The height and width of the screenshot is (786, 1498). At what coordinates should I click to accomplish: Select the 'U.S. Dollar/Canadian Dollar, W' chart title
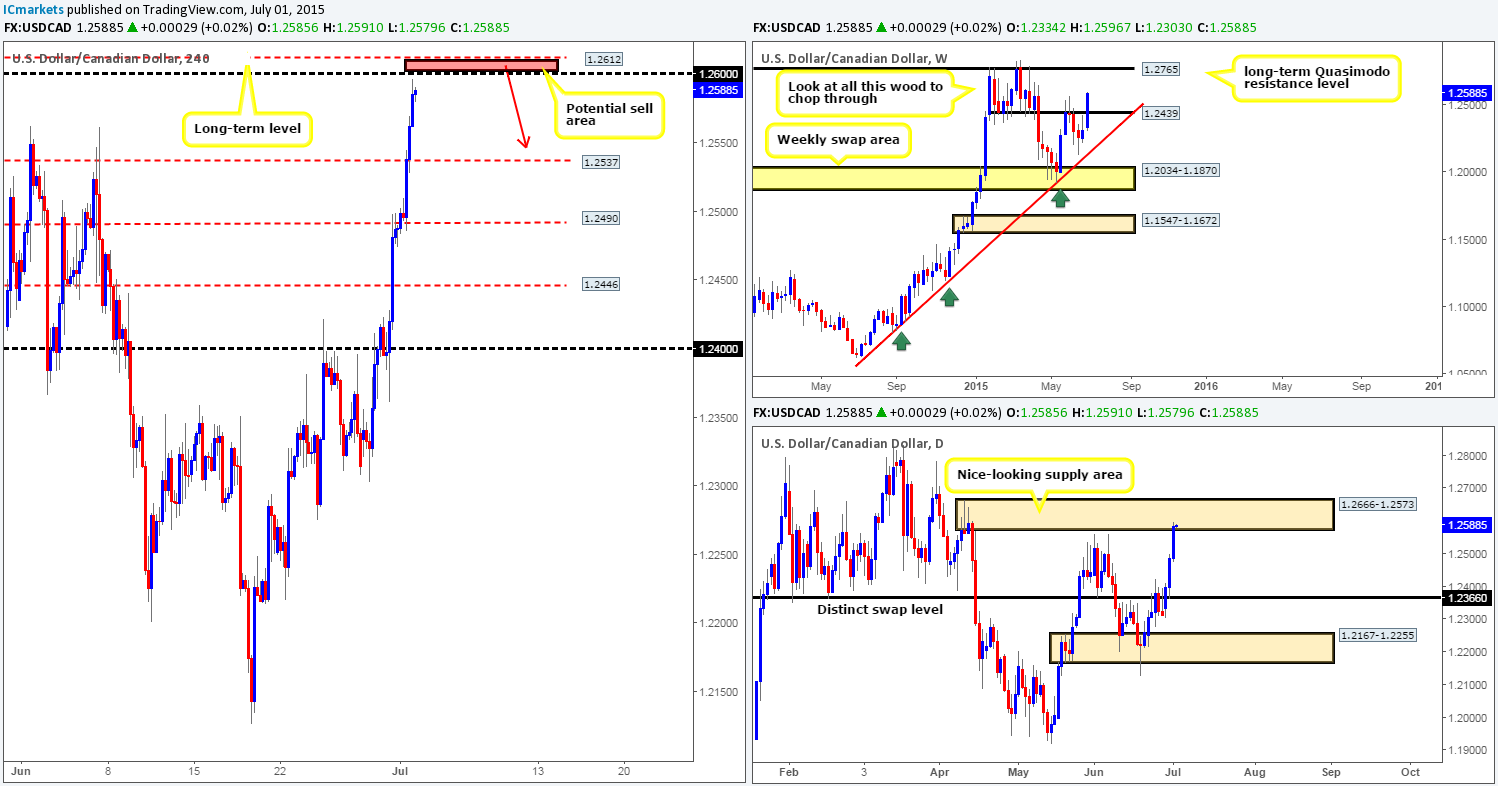click(856, 58)
